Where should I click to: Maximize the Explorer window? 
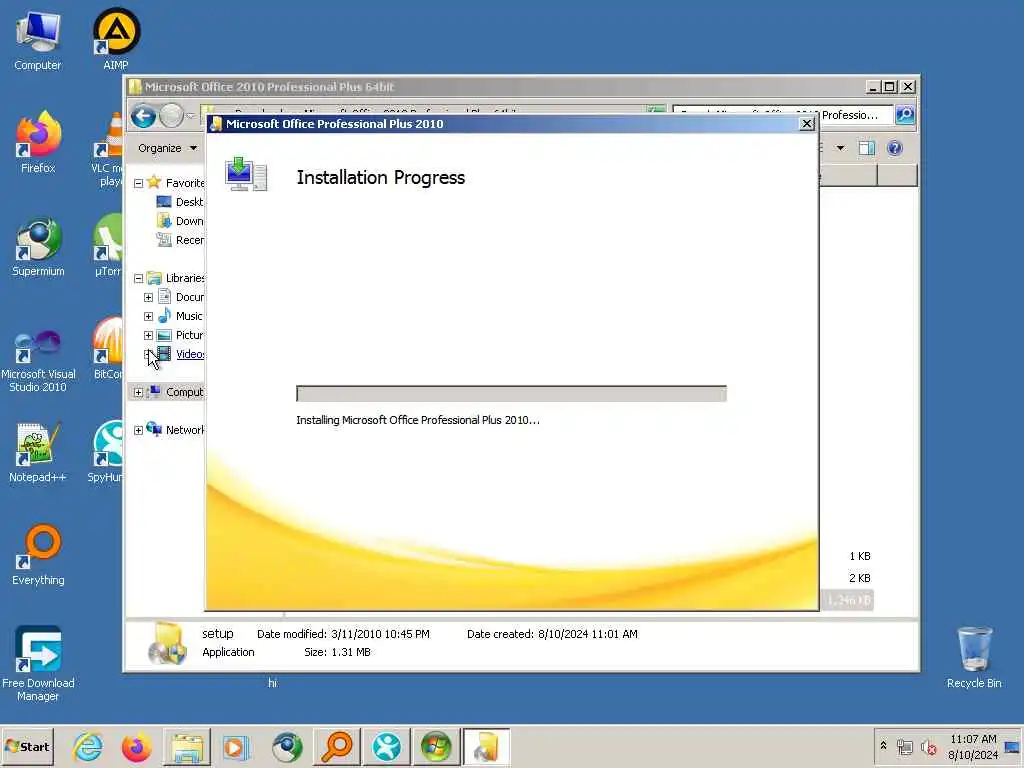tap(889, 86)
